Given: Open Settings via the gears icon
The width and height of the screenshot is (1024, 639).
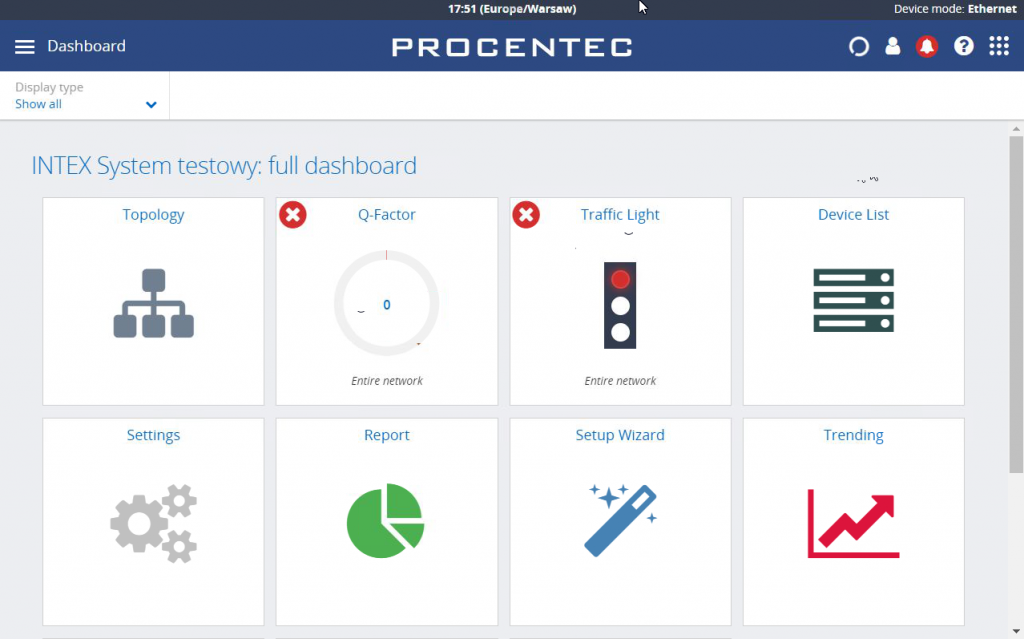Looking at the screenshot, I should 153,523.
